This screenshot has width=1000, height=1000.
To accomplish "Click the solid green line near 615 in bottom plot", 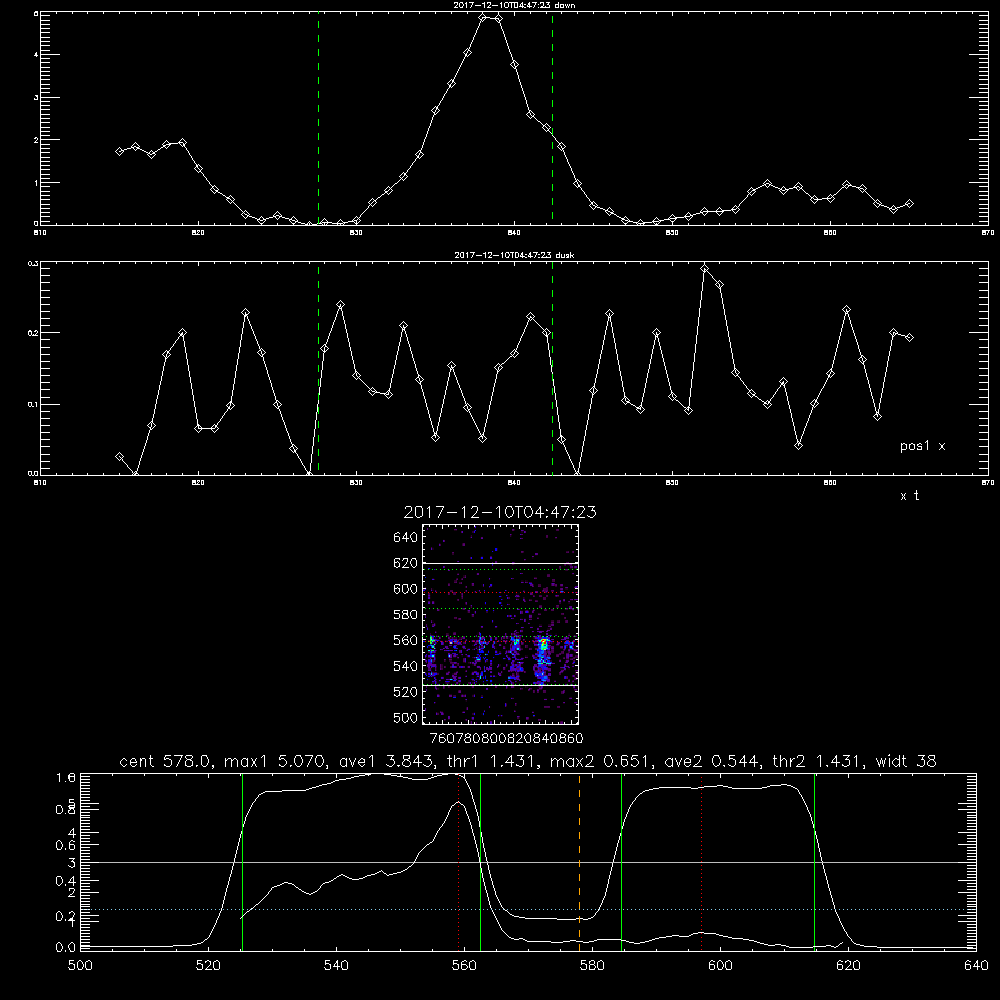I will [x=814, y=861].
